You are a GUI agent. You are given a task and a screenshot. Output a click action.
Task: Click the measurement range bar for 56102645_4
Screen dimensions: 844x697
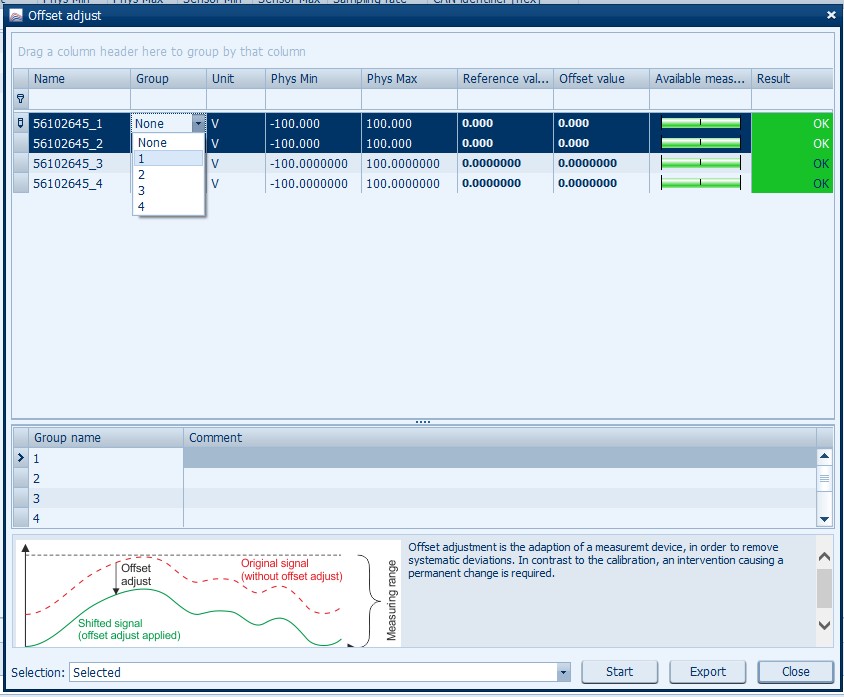(700, 183)
